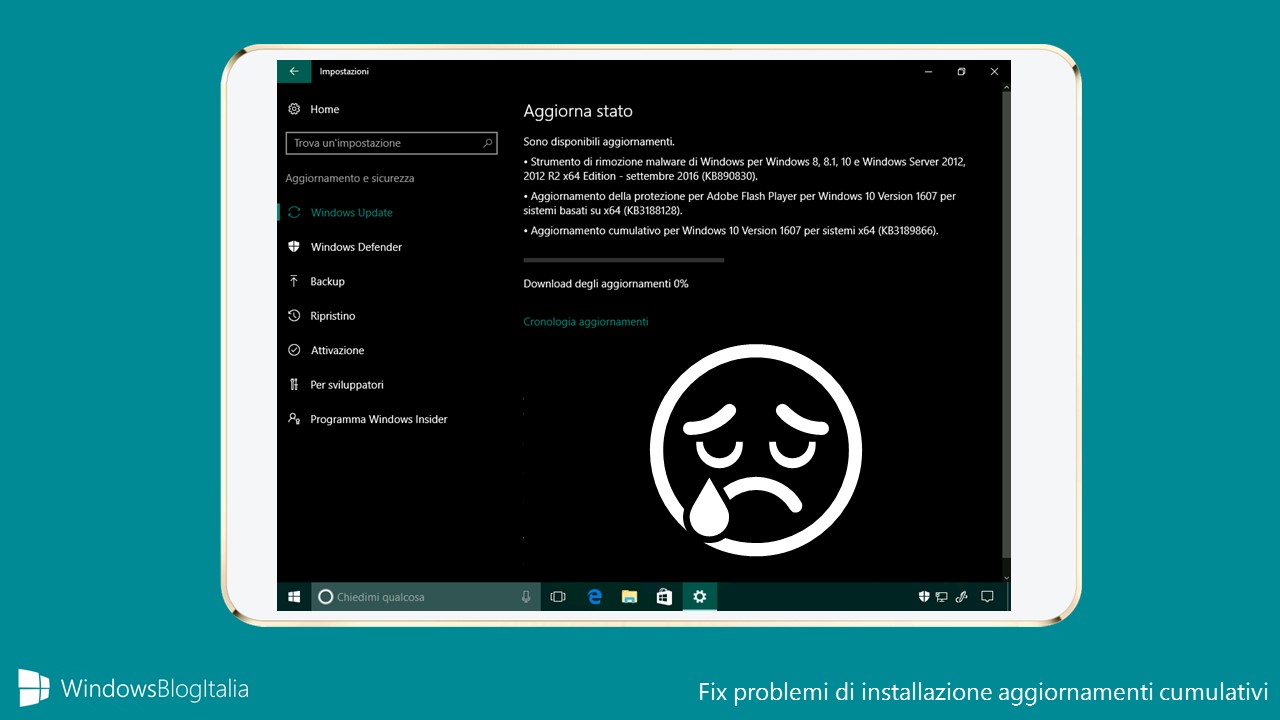Screen dimensions: 1280x720
Task: Open Cronologia aggiornamenti link
Action: [x=586, y=322]
